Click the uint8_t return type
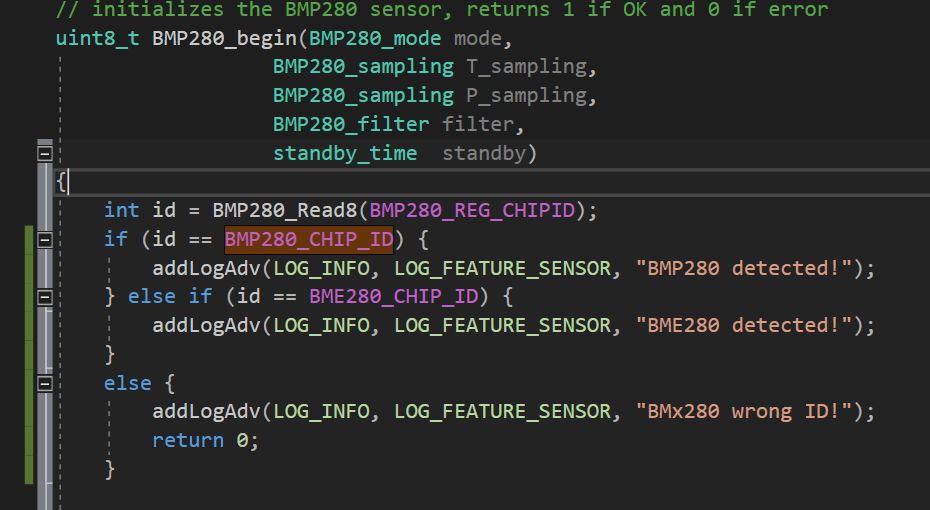 pos(98,39)
